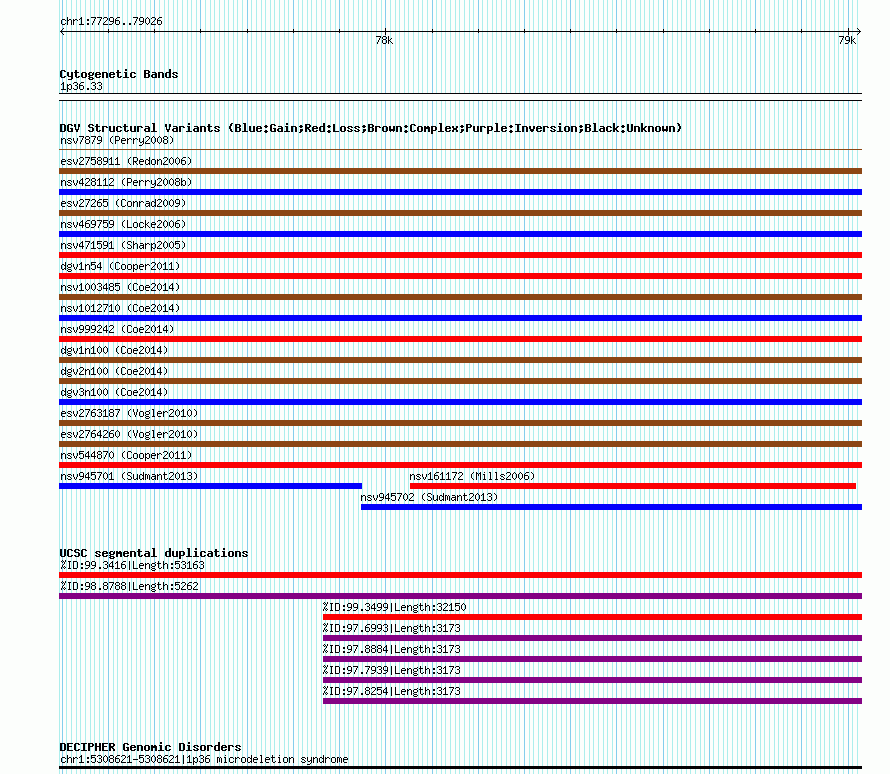Click the short blue bar under nsv945701
Screen dimensions: 890x774
pos(211,486)
